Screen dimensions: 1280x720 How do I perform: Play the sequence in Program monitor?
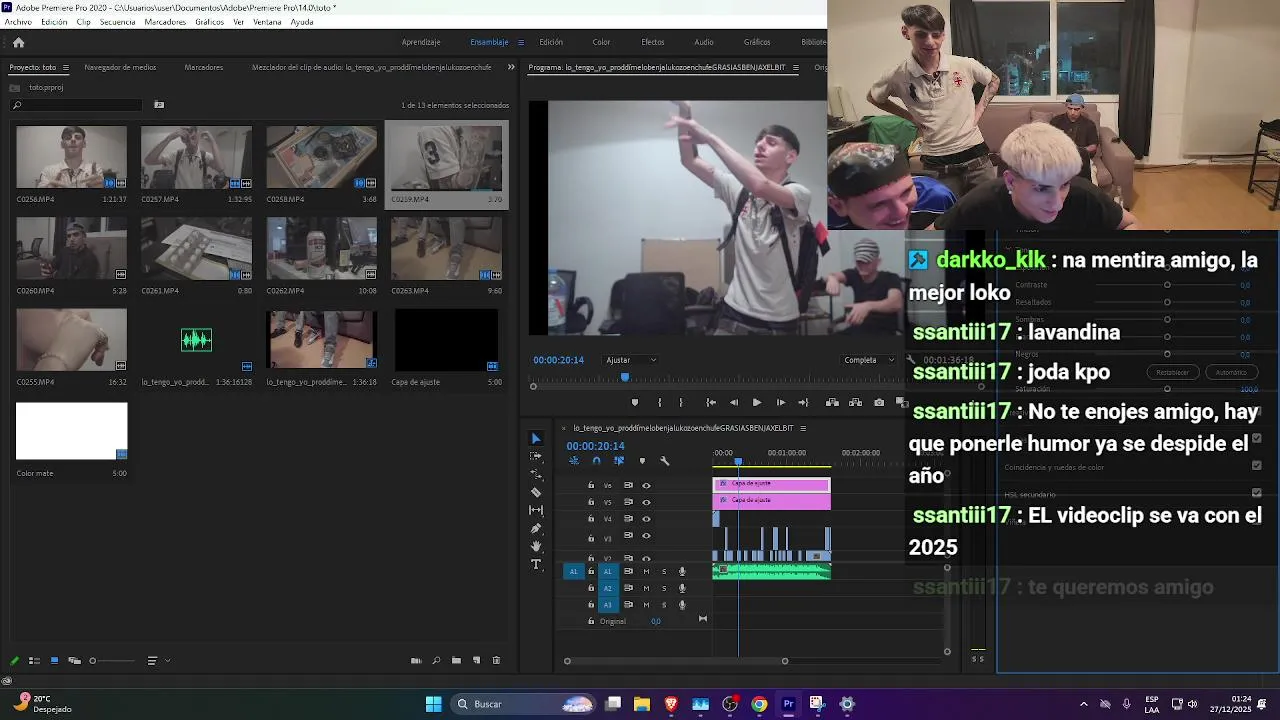pos(757,402)
